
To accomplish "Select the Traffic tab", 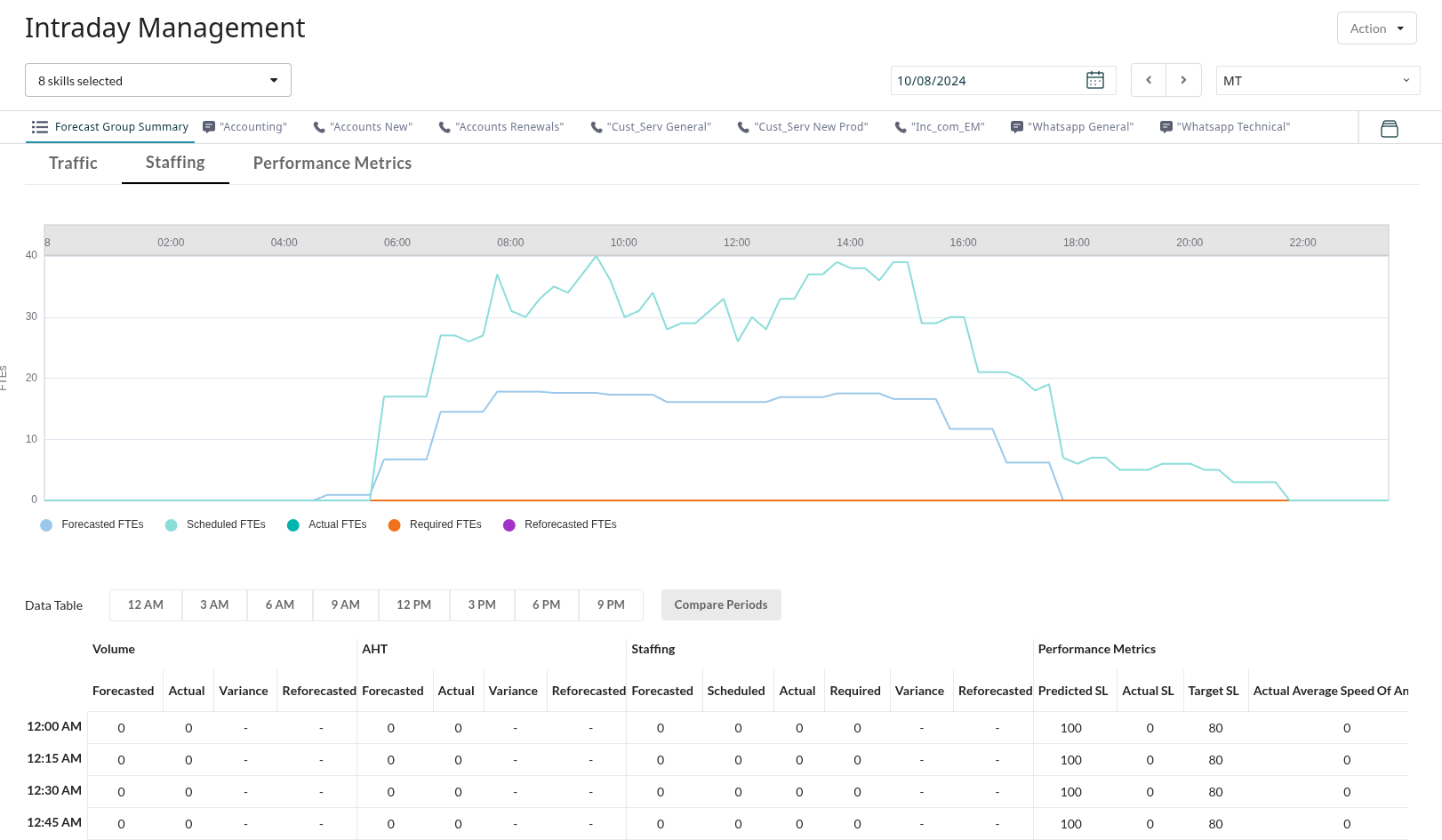I will [73, 163].
